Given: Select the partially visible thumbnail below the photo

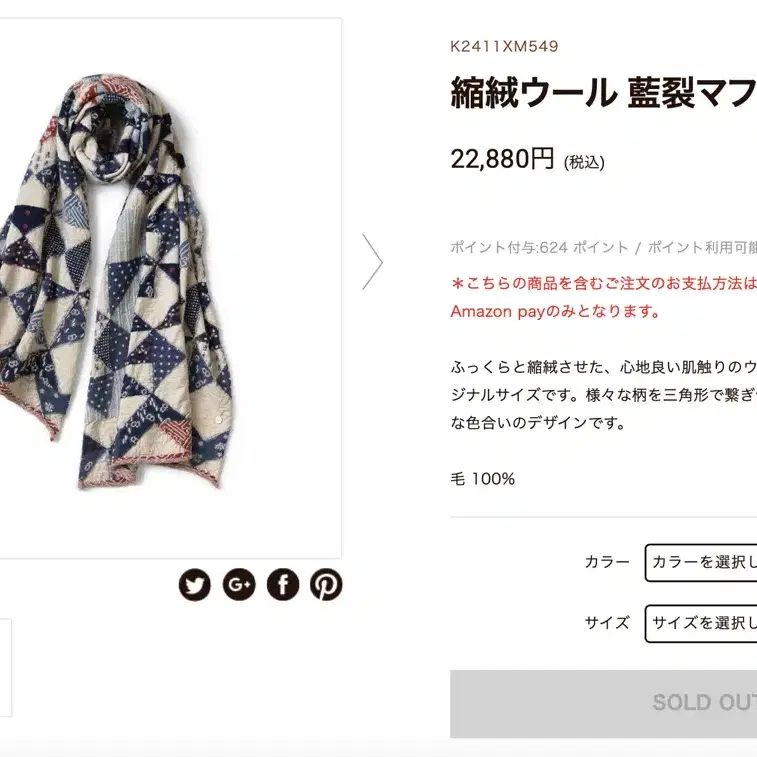Looking at the screenshot, I should point(5,668).
